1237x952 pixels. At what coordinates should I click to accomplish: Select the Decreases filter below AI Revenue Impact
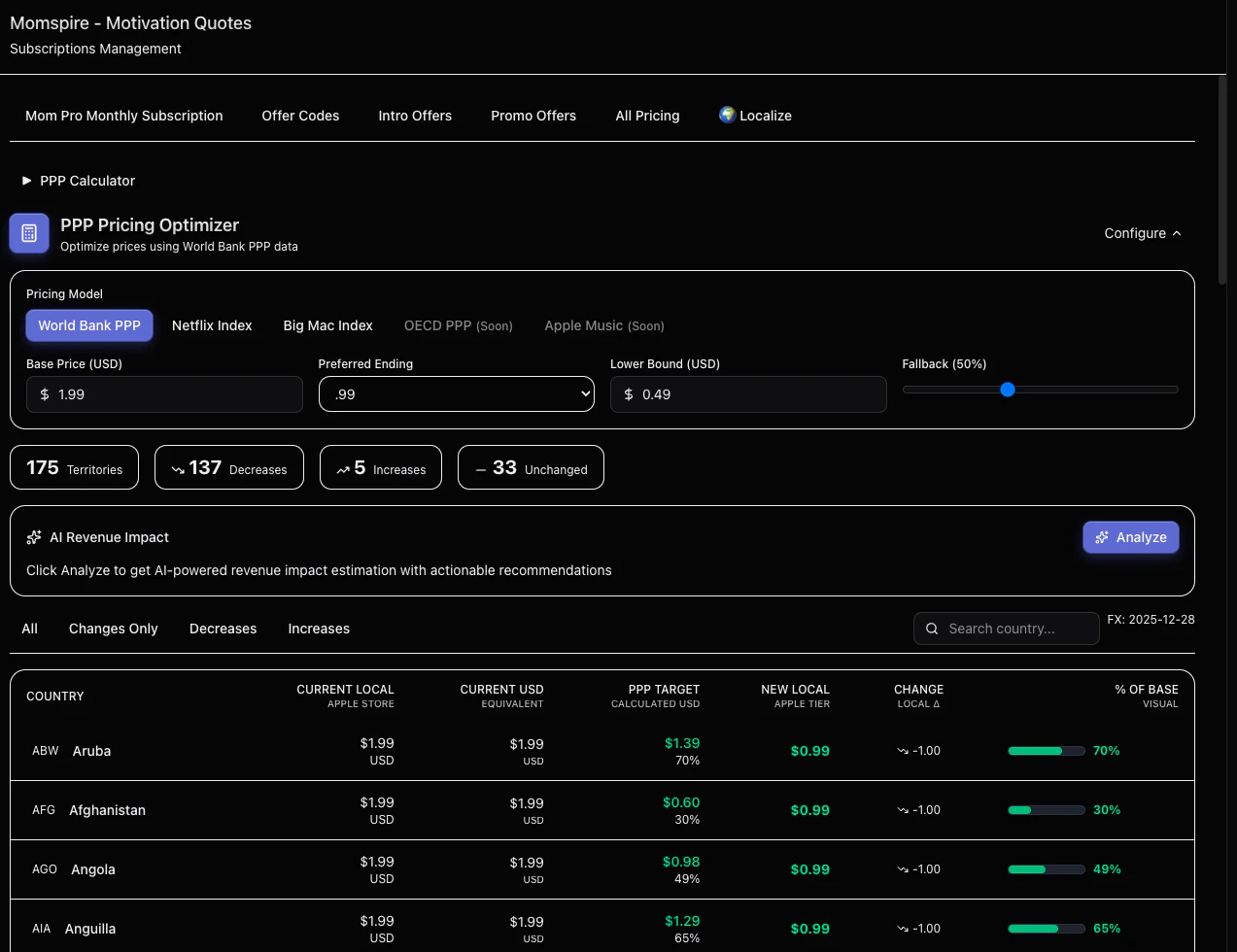223,629
